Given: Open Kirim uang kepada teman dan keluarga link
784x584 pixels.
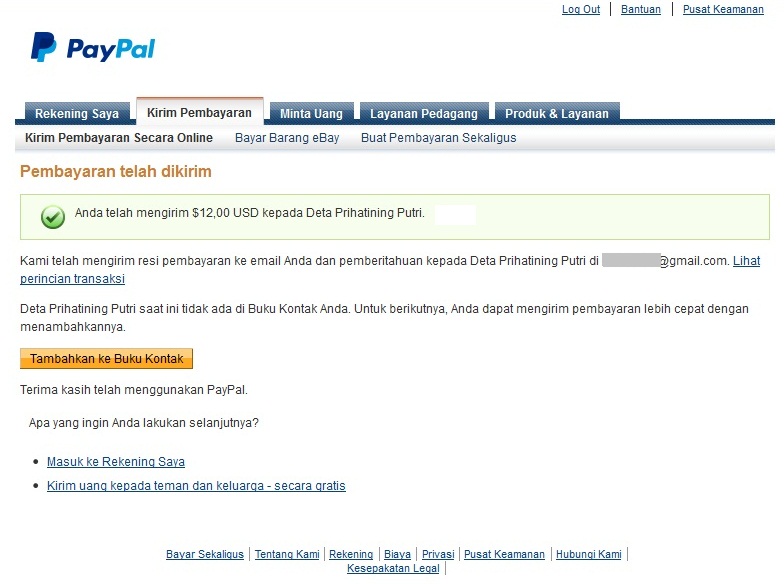Looking at the screenshot, I should click(196, 486).
